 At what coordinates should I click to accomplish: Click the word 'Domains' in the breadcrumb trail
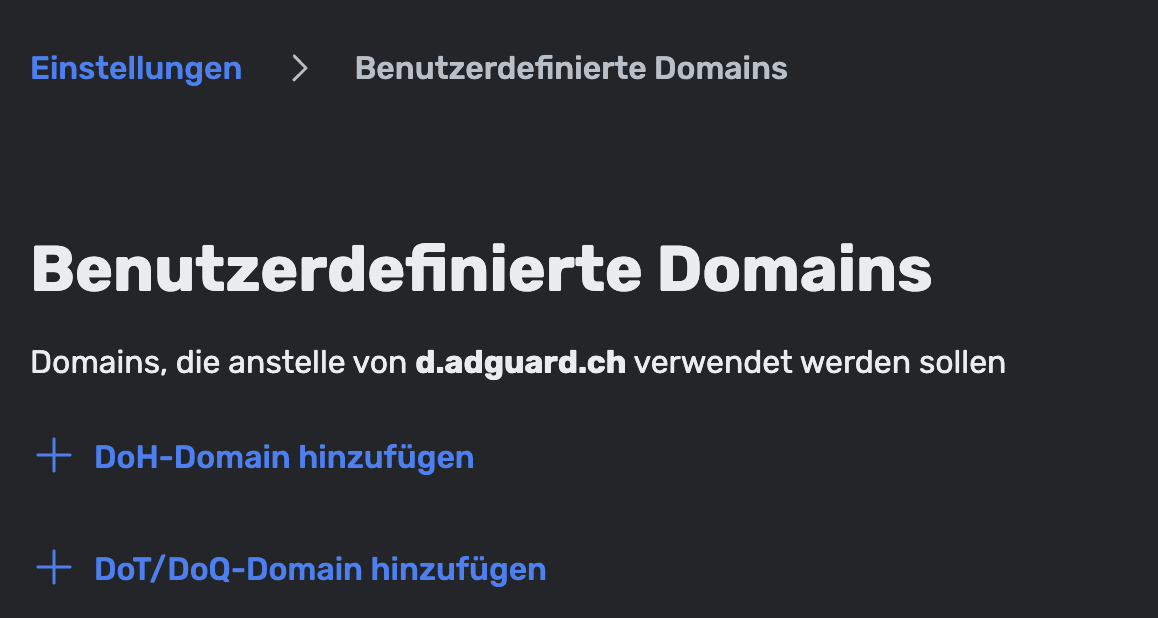click(722, 69)
